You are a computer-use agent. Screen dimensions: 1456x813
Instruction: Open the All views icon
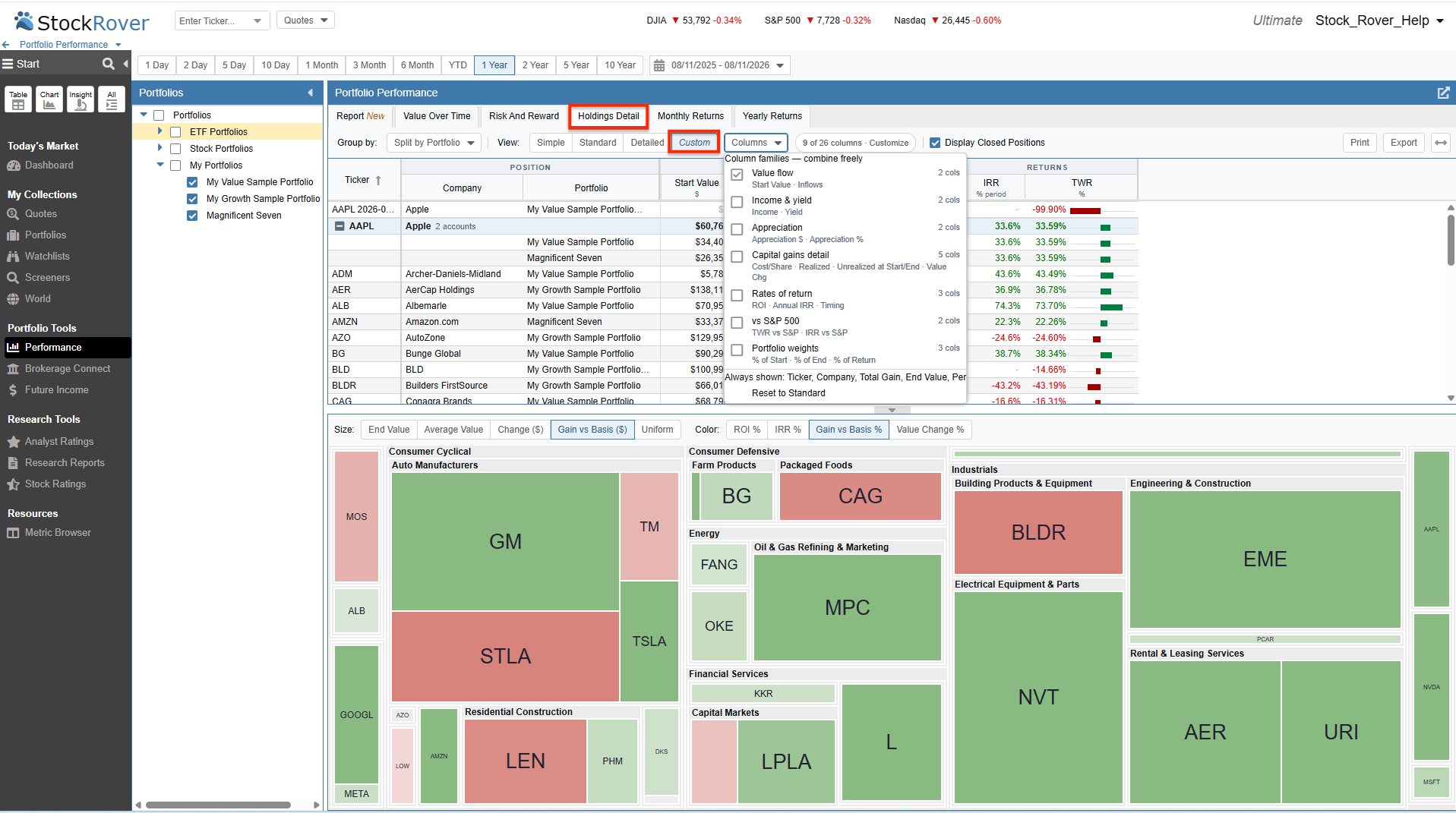click(x=112, y=99)
